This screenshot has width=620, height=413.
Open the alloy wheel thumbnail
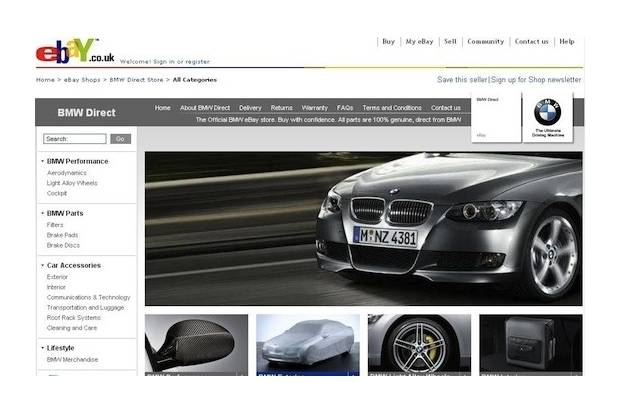pyautogui.click(x=419, y=345)
